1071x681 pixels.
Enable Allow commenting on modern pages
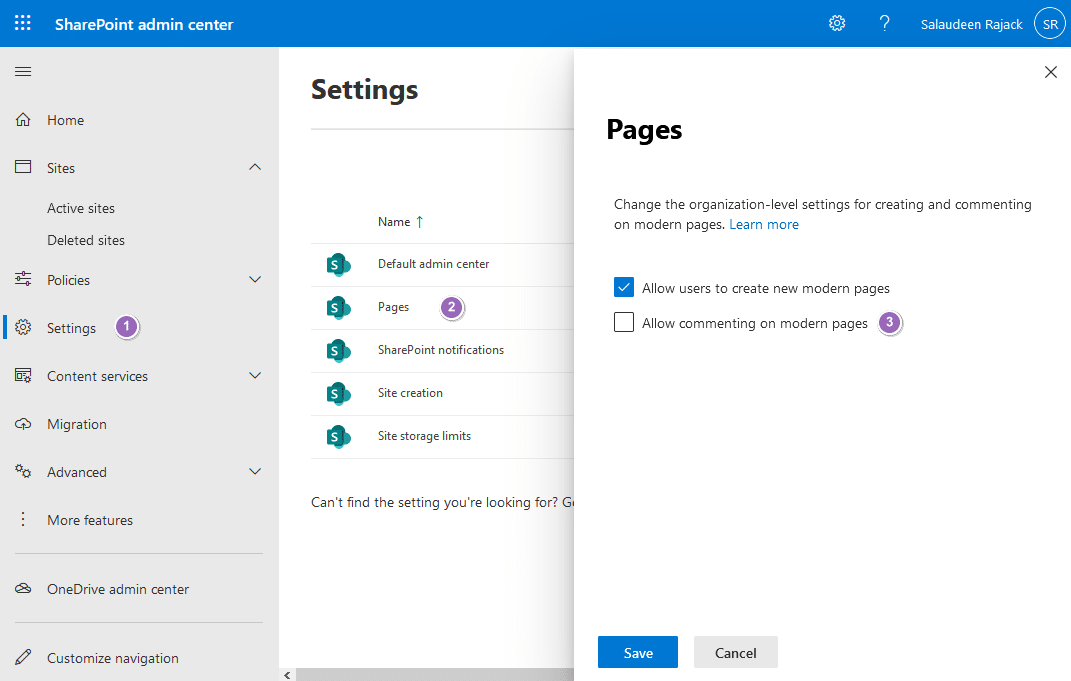(x=624, y=322)
